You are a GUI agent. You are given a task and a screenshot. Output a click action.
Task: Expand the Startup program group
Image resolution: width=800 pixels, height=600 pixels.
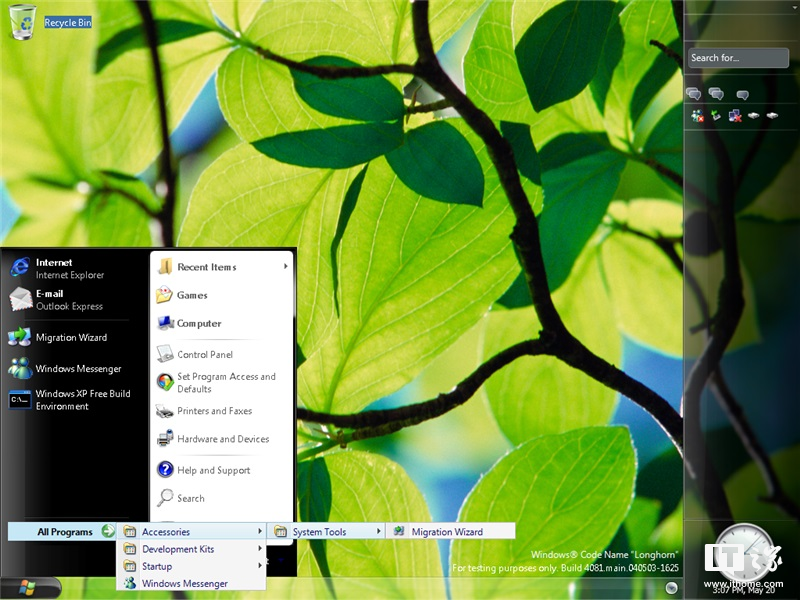pos(192,566)
